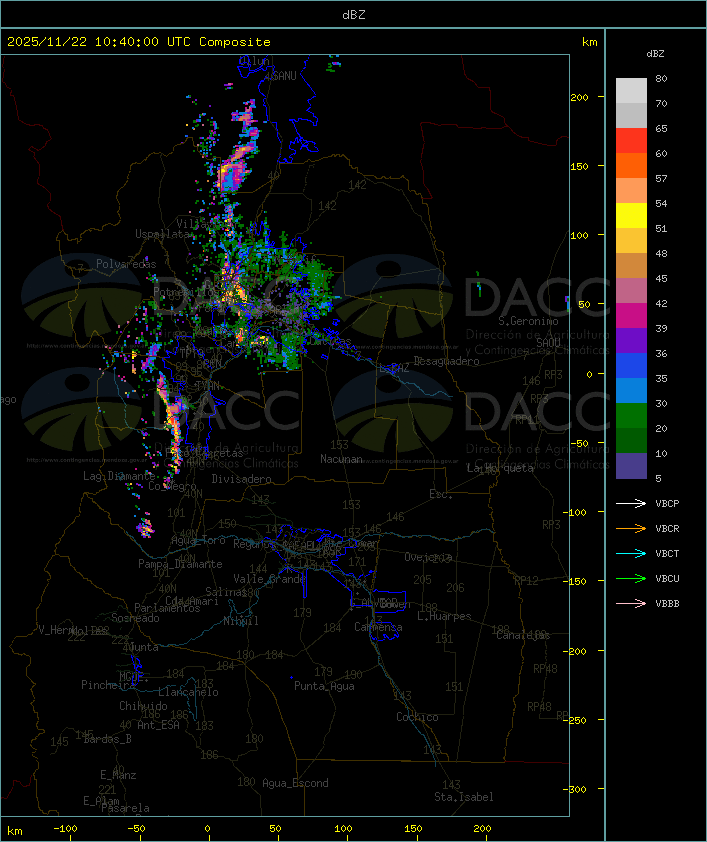The image size is (707, 842).
Task: Click the VBCU legend label
Action: (667, 578)
